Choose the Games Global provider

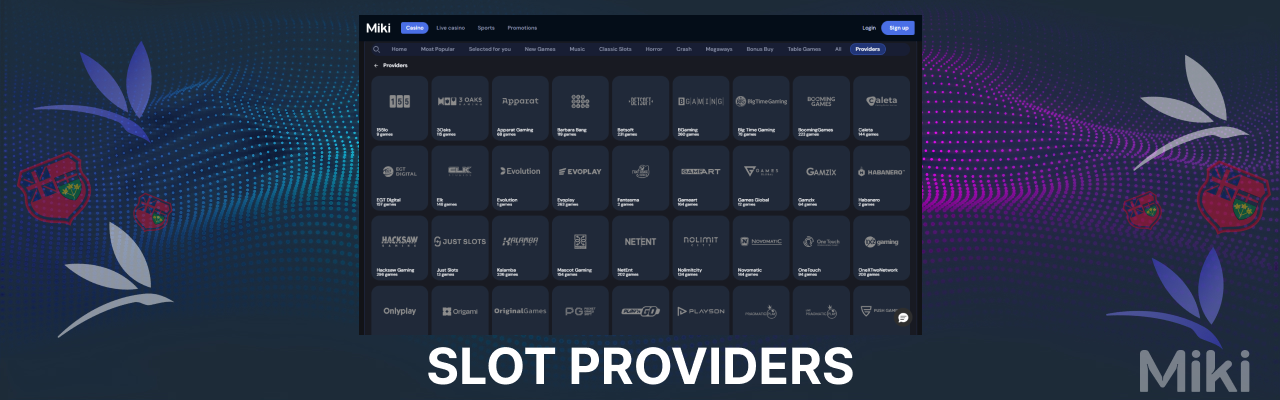click(x=761, y=178)
